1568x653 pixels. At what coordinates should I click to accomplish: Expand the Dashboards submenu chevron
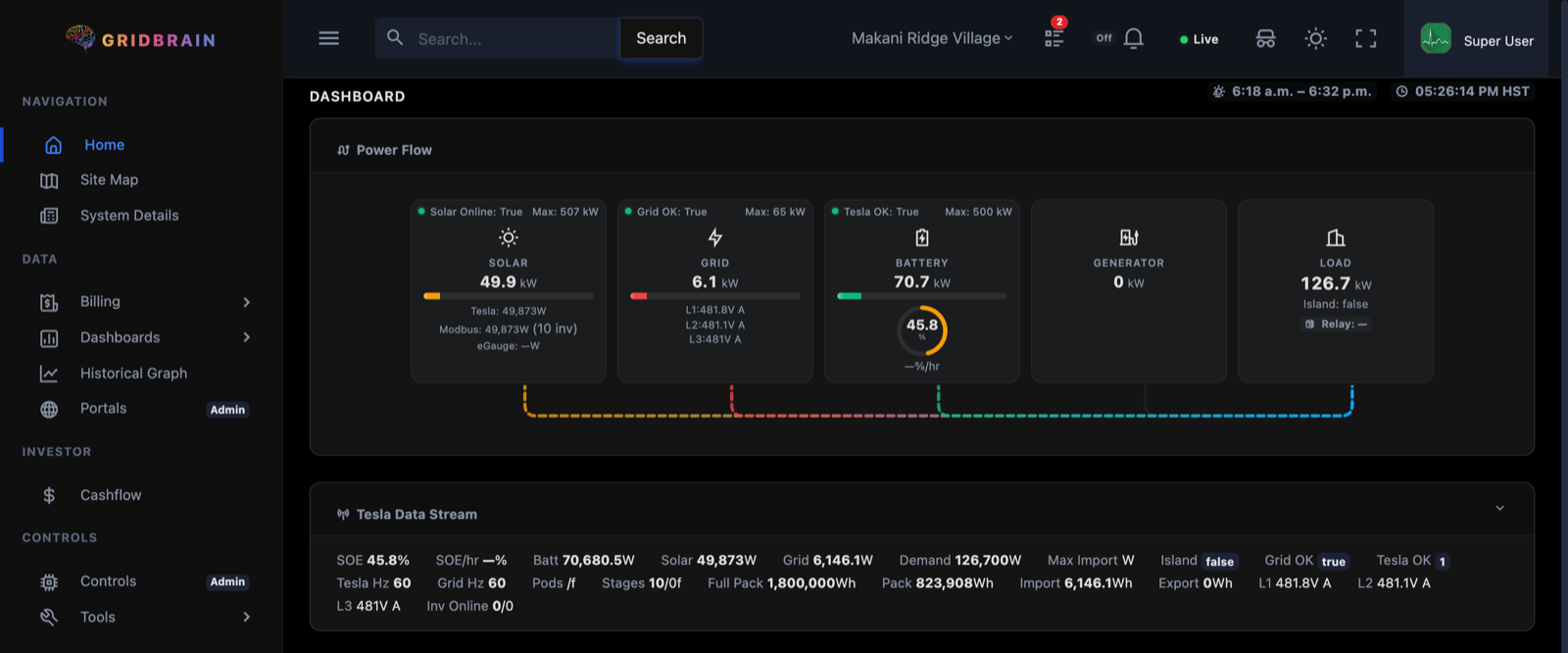coord(247,337)
